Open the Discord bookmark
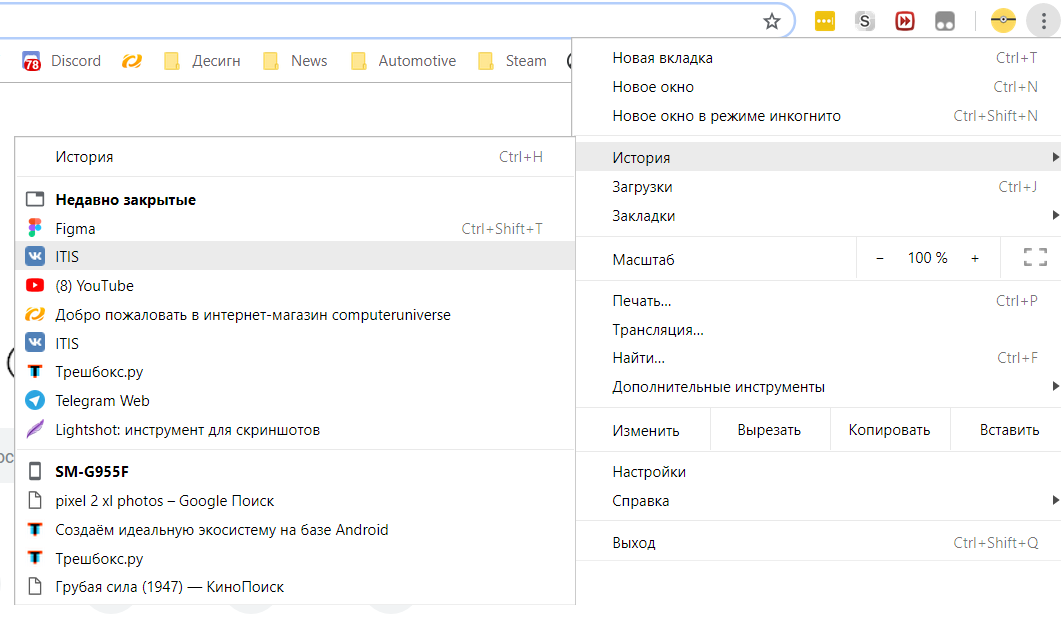This screenshot has height=619, width=1061. 62,61
